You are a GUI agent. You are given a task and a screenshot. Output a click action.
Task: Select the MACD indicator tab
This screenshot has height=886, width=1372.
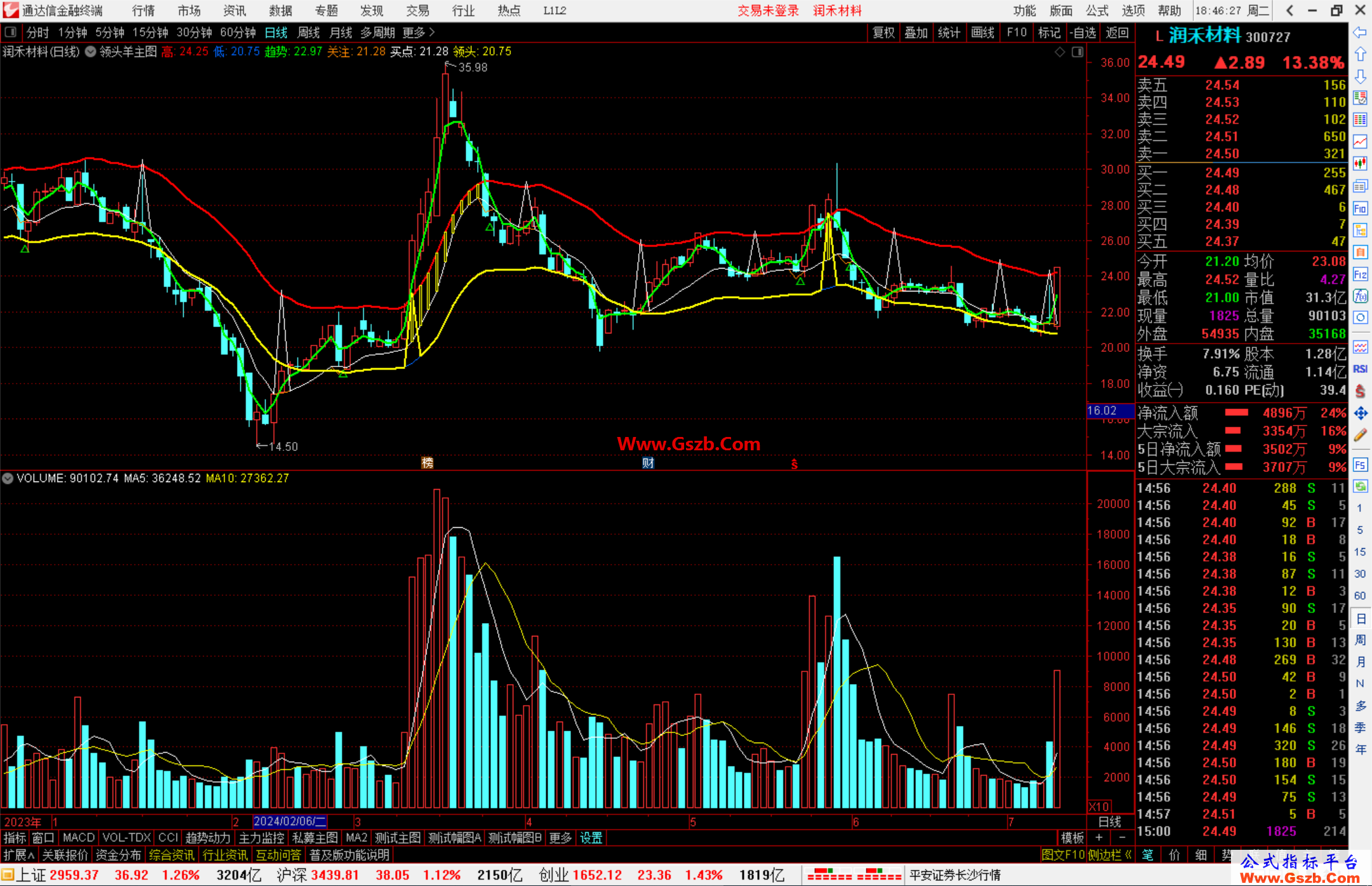pos(79,838)
